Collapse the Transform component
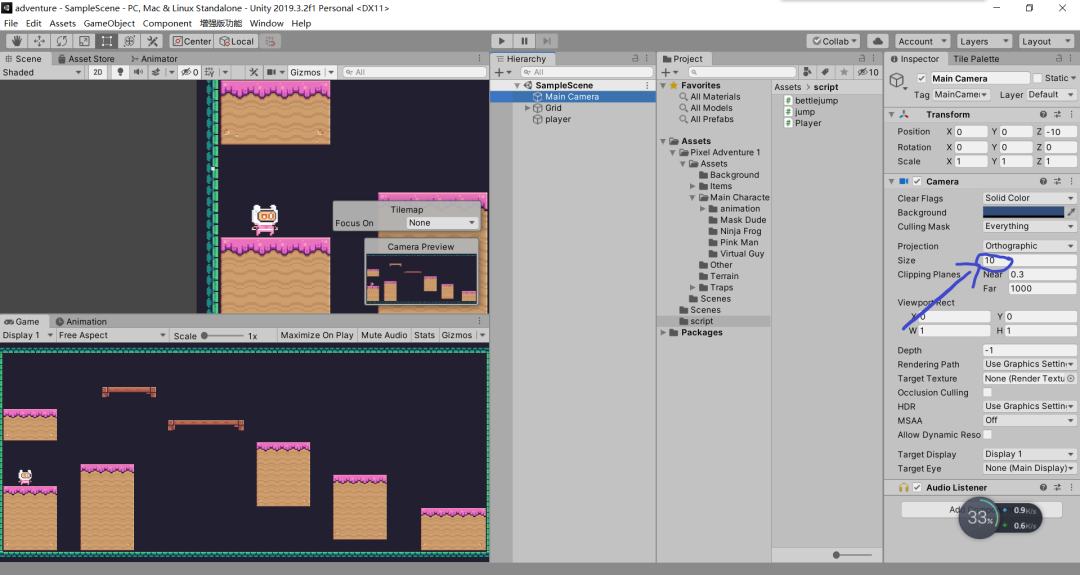Screen dimensions: 1080x575 [891, 114]
